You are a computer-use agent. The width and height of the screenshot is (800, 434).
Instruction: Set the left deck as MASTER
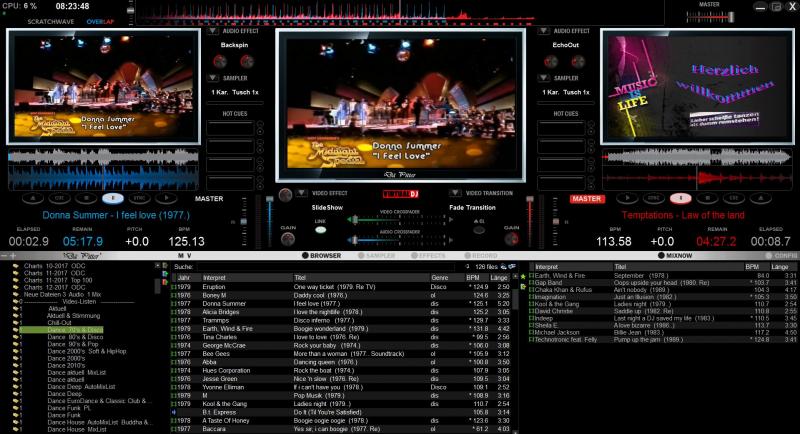(209, 198)
